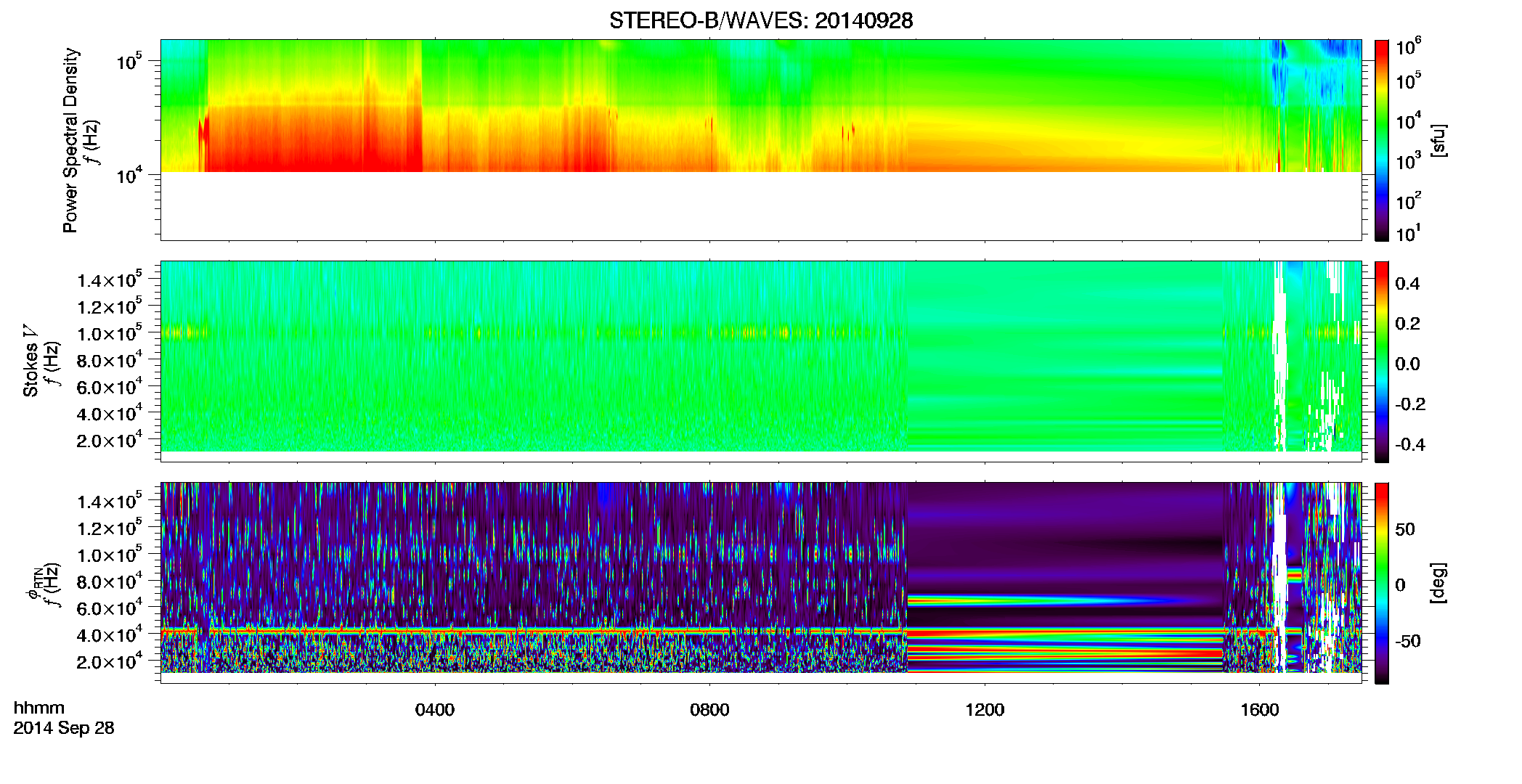The height and width of the screenshot is (784, 1522).
Task: Select the 0400 time axis label
Action: (x=434, y=709)
